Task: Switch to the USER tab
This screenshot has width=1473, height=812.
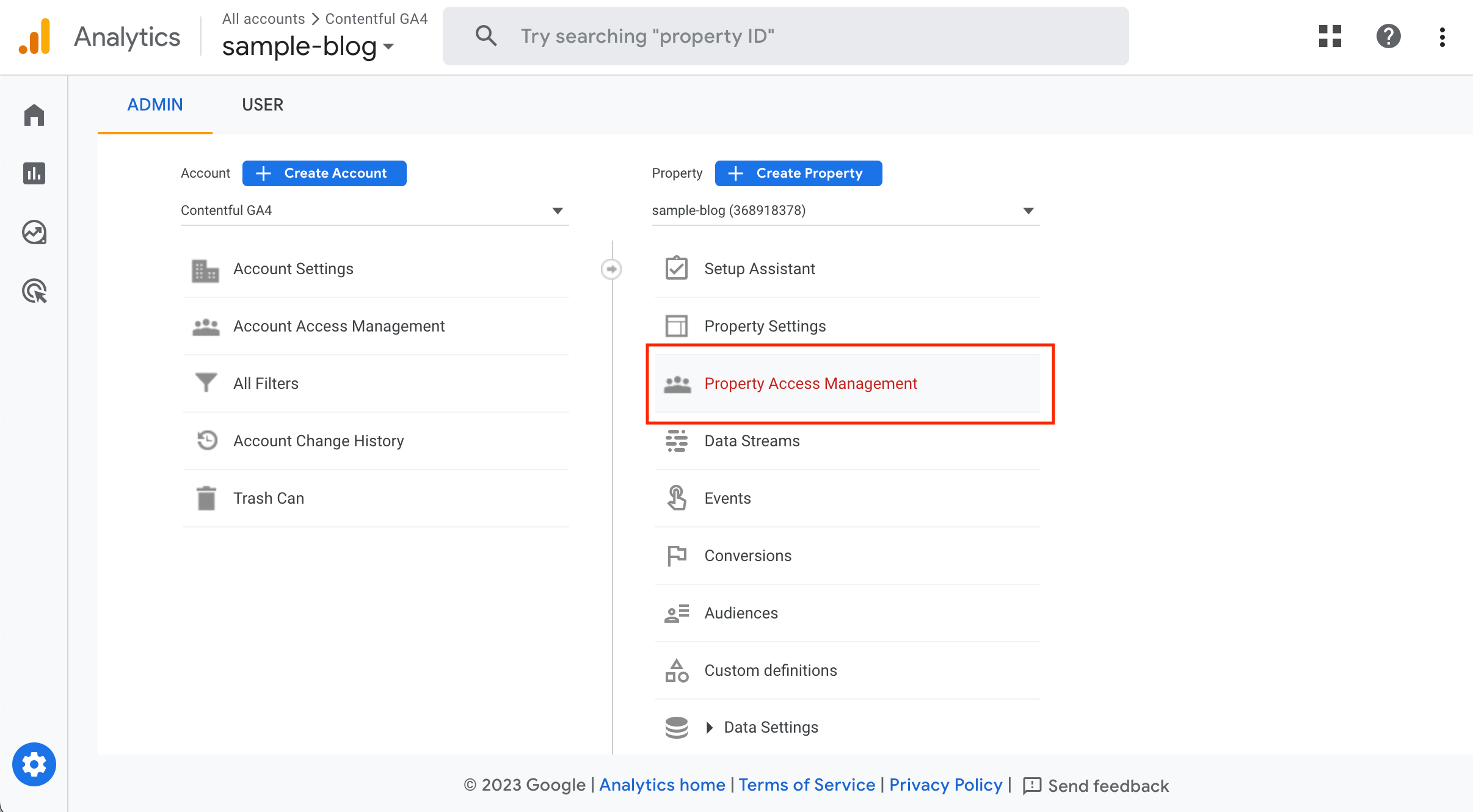Action: 263,105
